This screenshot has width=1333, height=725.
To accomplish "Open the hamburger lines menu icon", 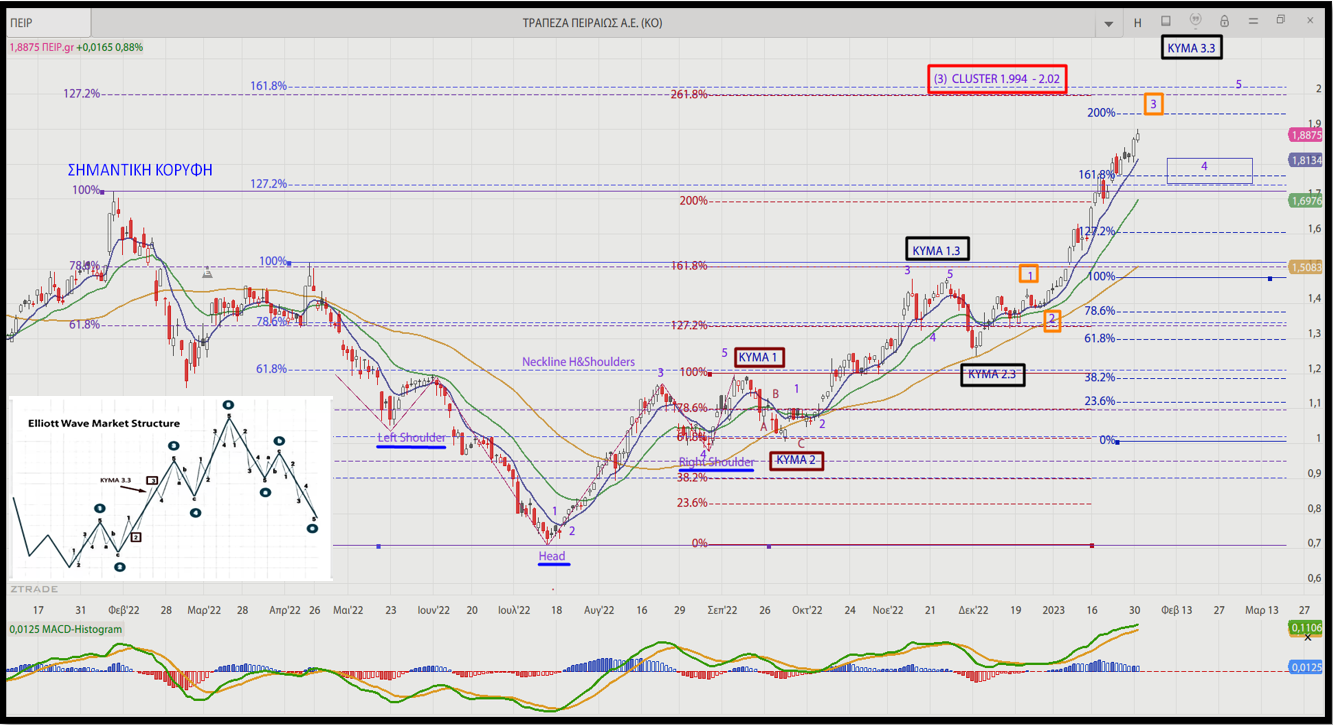I will (x=1253, y=21).
